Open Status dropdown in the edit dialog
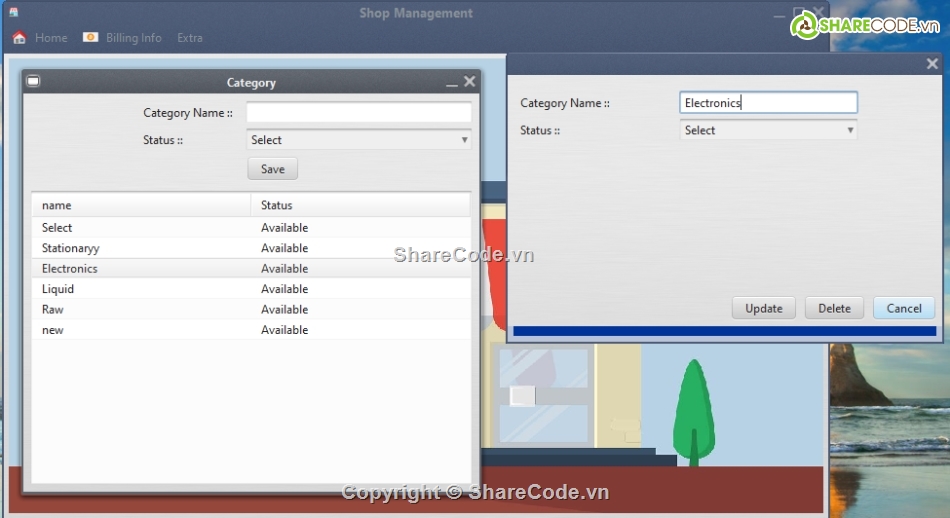 [x=768, y=130]
